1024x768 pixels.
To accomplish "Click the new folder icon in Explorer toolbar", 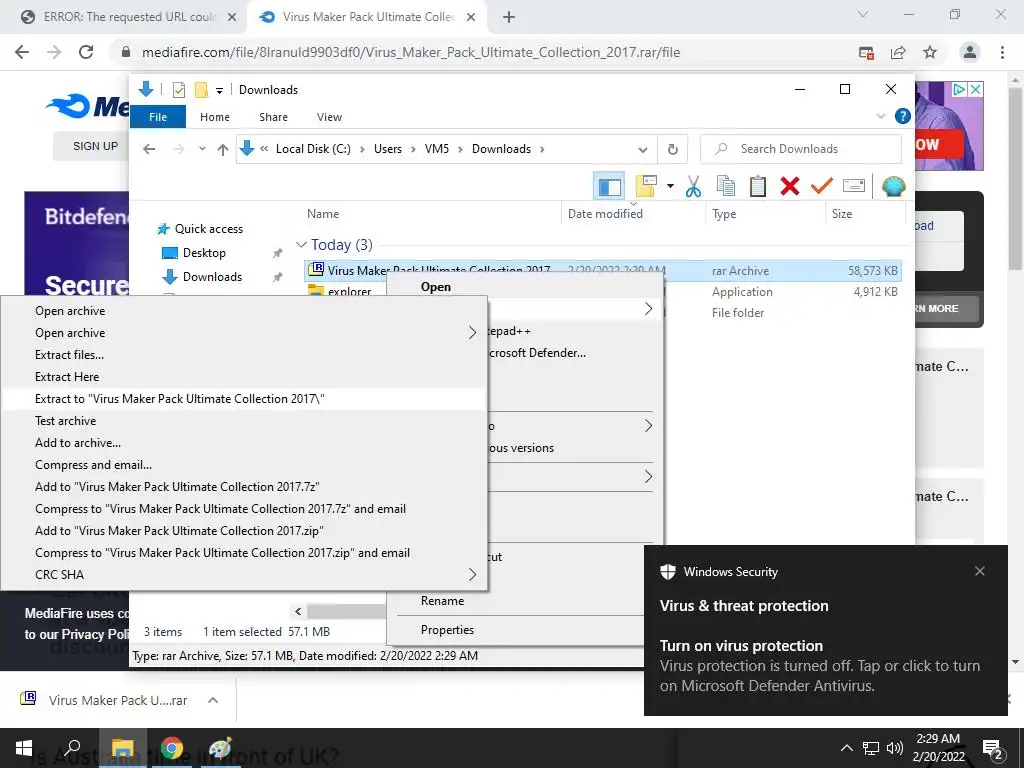I will 645,187.
